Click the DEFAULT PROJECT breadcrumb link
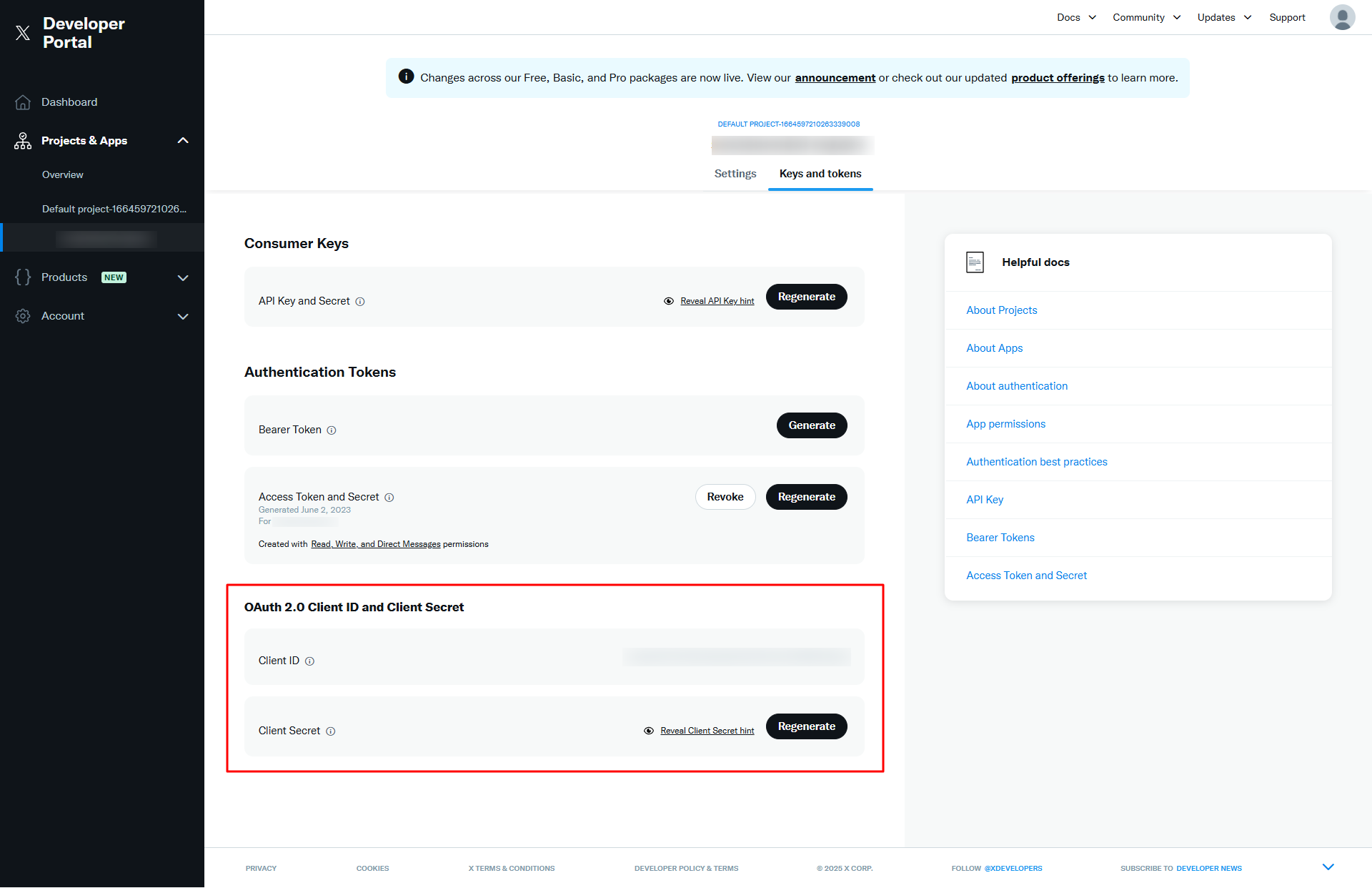 (789, 124)
